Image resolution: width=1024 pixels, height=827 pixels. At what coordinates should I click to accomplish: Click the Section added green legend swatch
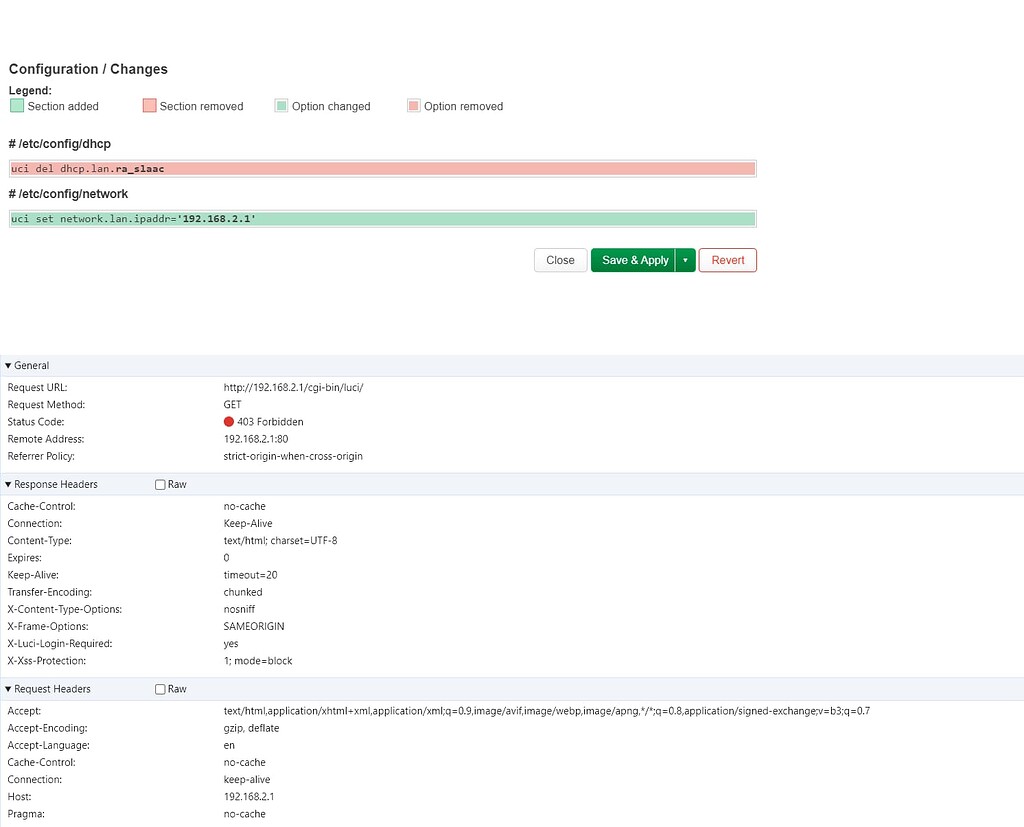click(x=18, y=105)
